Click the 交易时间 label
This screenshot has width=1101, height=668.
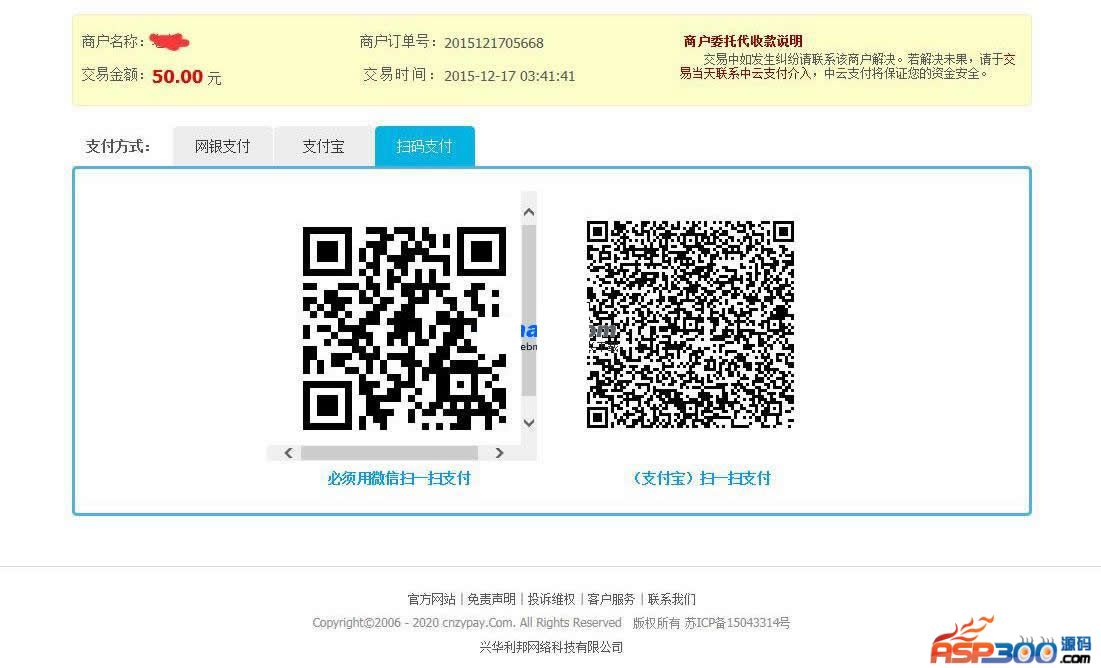pos(399,74)
